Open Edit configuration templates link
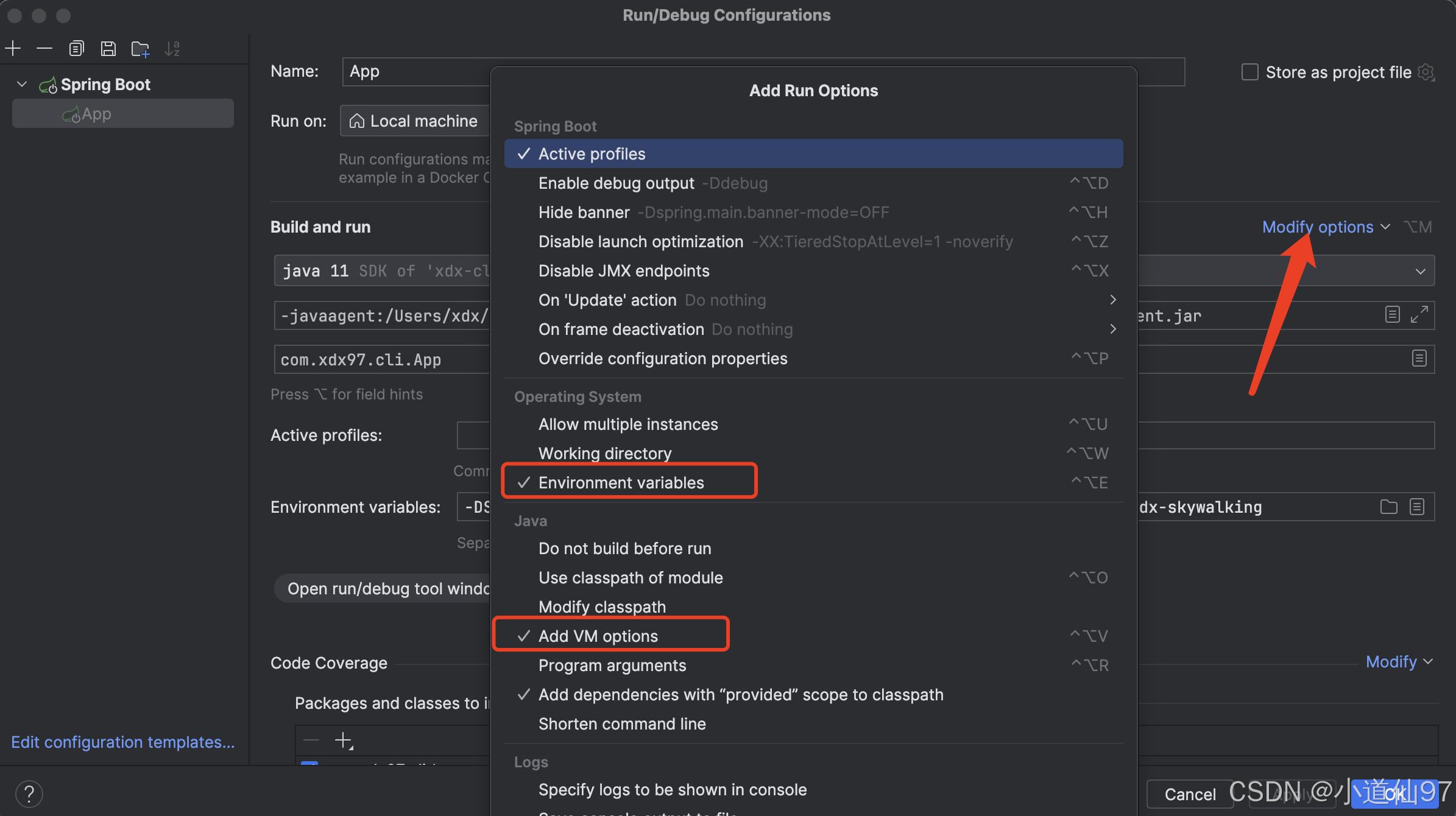Screen dimensions: 1456x816 click(x=122, y=742)
